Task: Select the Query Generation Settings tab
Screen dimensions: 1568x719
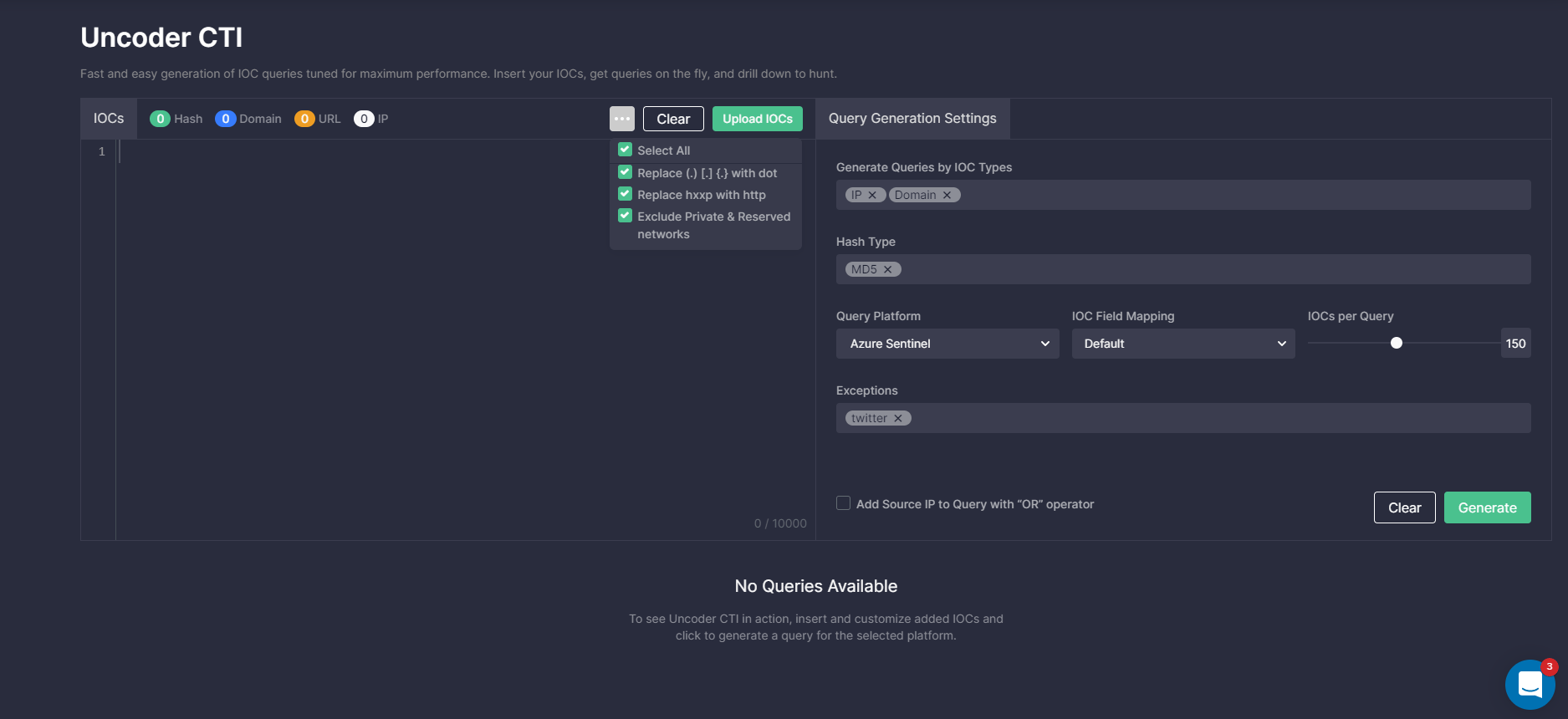Action: (x=912, y=119)
